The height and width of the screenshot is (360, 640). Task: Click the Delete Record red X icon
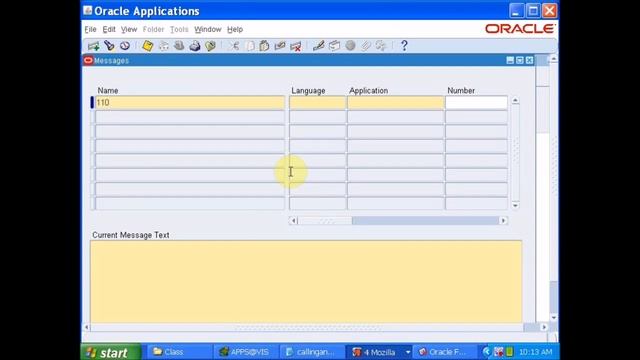coord(296,46)
